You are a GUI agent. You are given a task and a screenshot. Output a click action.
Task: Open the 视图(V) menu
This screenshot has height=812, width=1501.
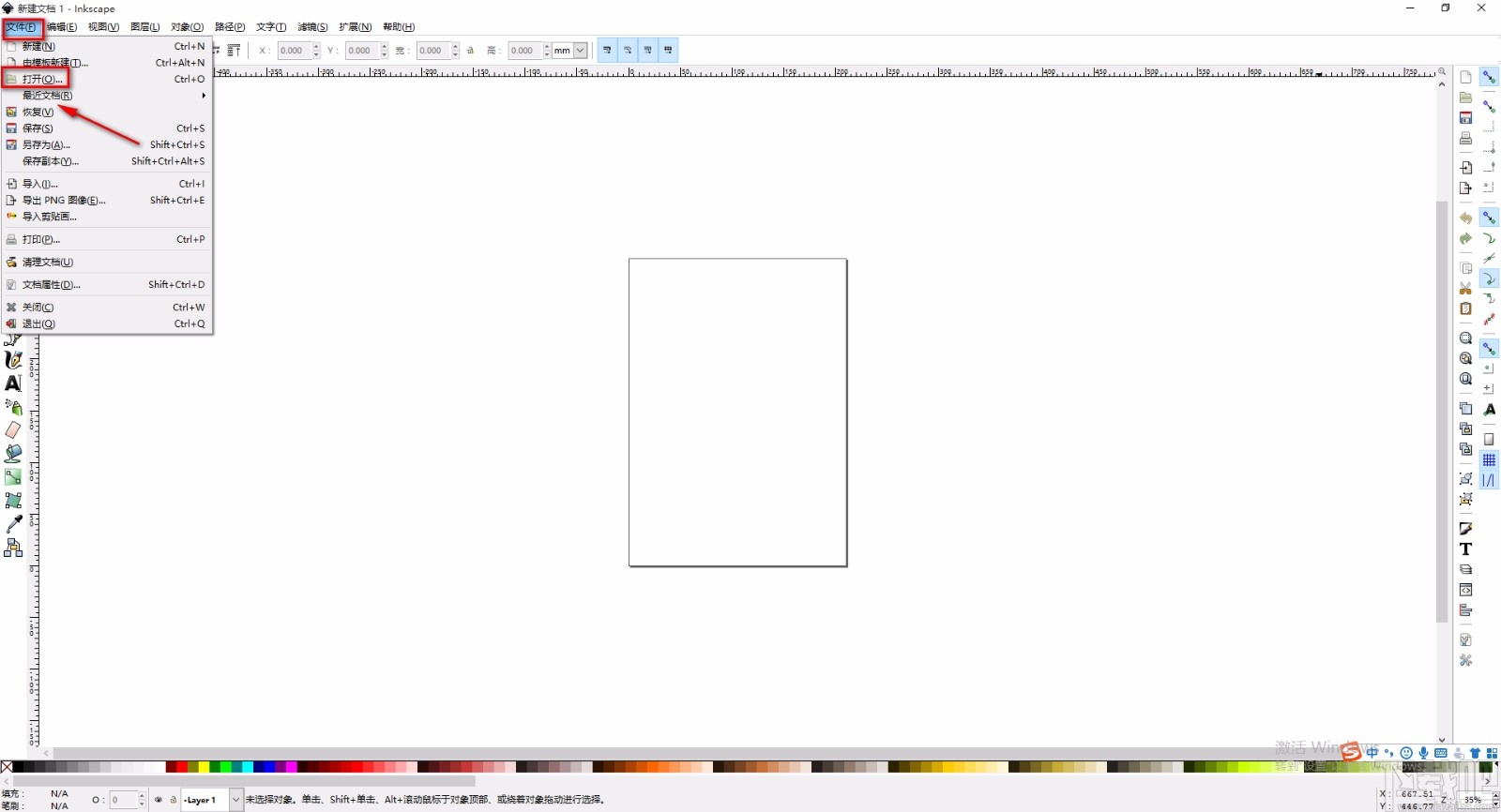(103, 27)
